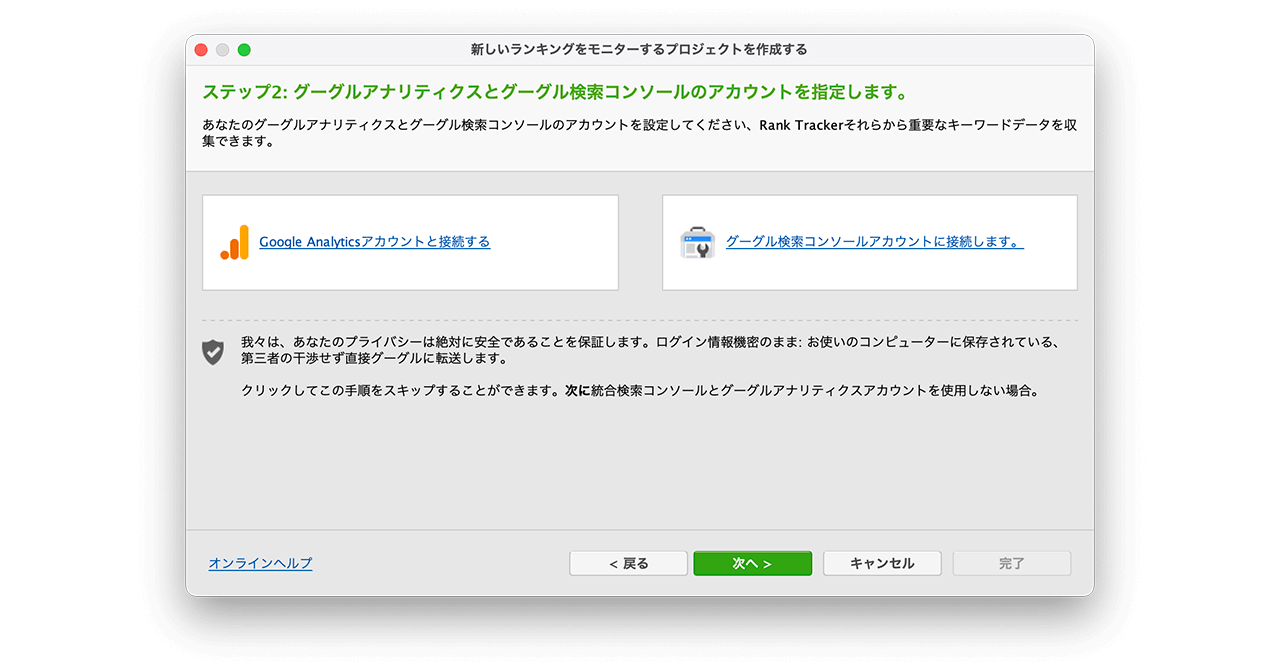The width and height of the screenshot is (1280, 670).
Task: Proceed with the green 次へ > button
Action: (752, 563)
